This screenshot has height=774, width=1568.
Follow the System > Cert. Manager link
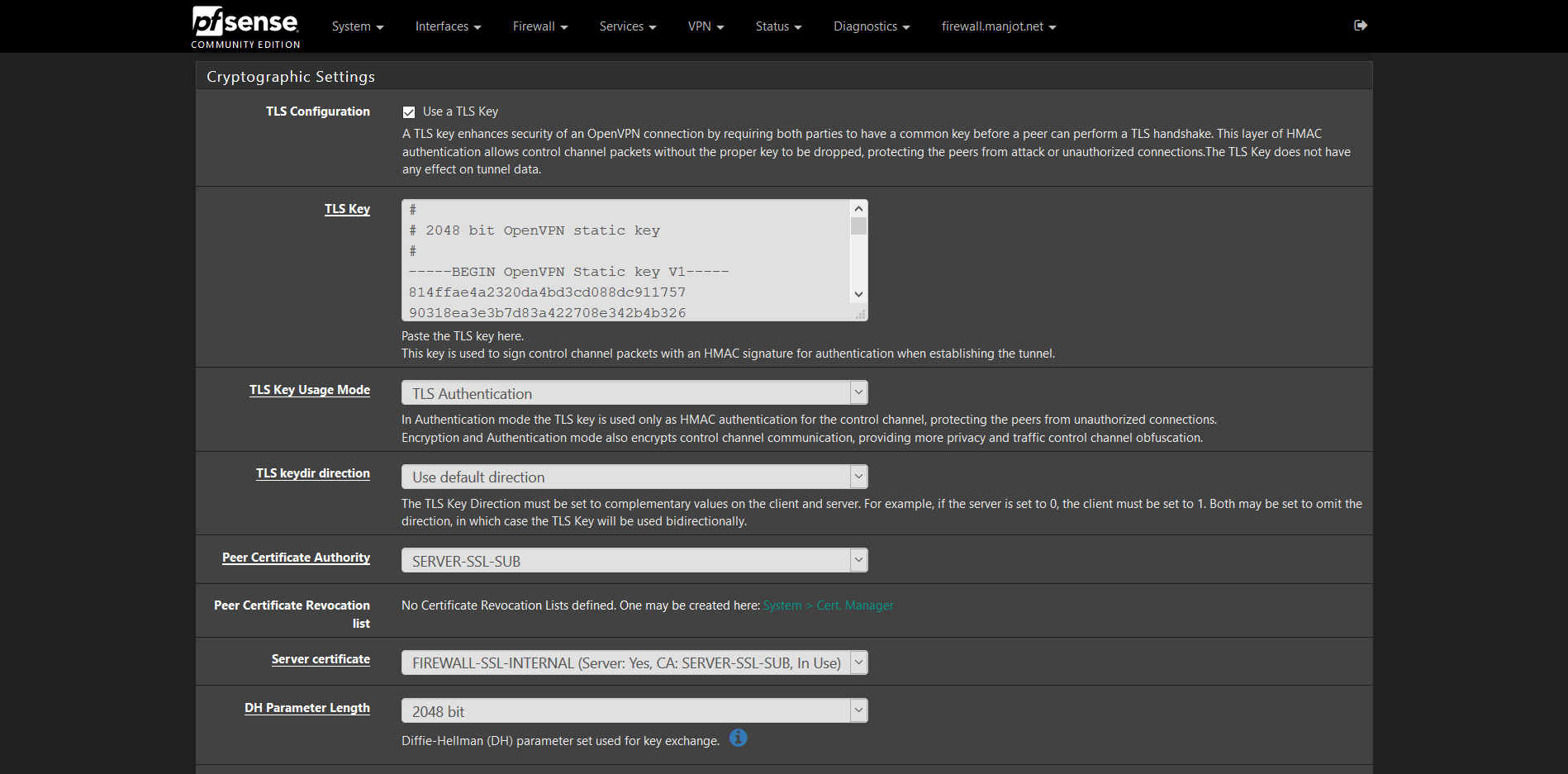click(x=828, y=605)
